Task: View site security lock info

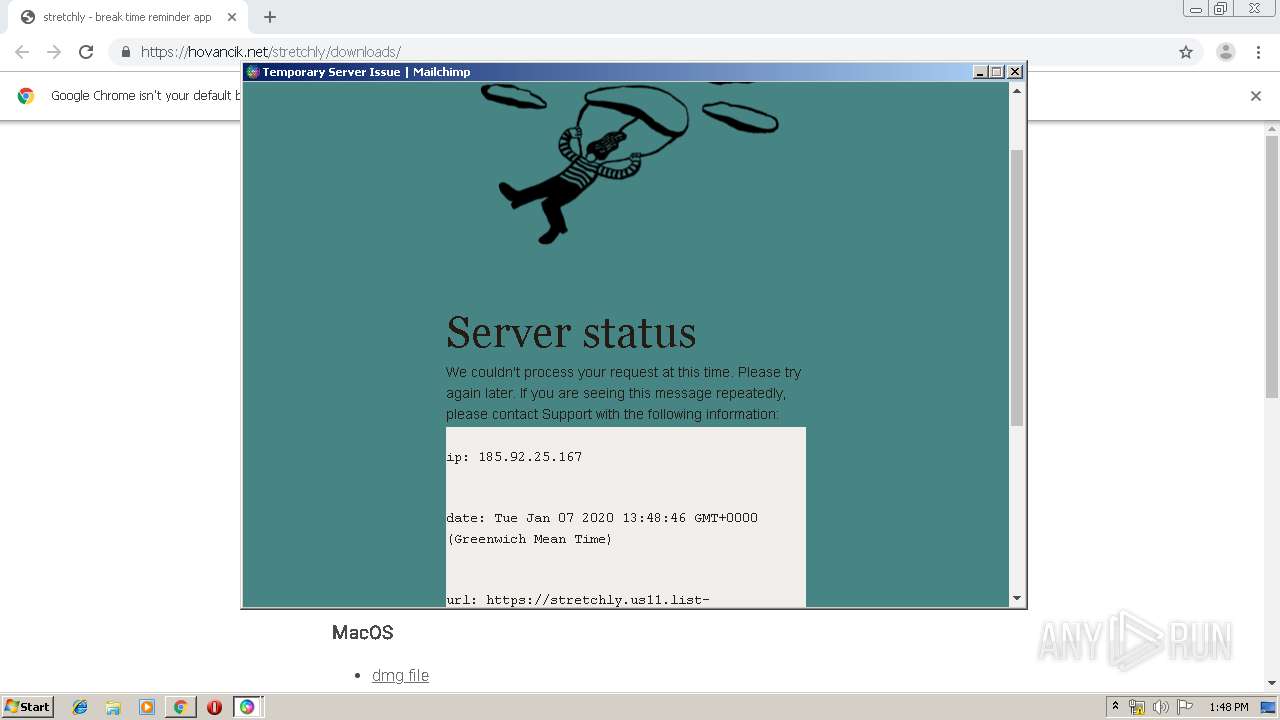Action: (x=126, y=52)
